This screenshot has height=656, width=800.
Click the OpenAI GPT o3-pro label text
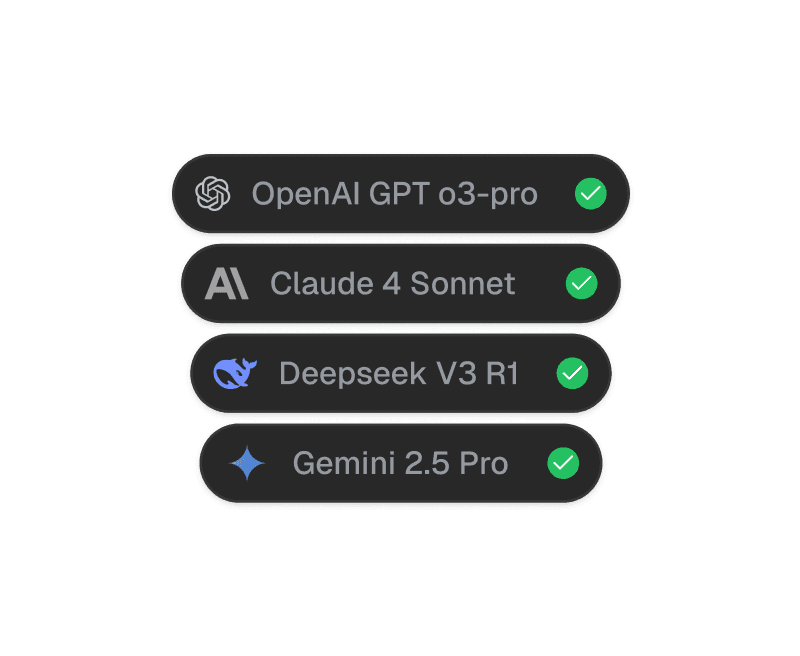[x=396, y=195]
